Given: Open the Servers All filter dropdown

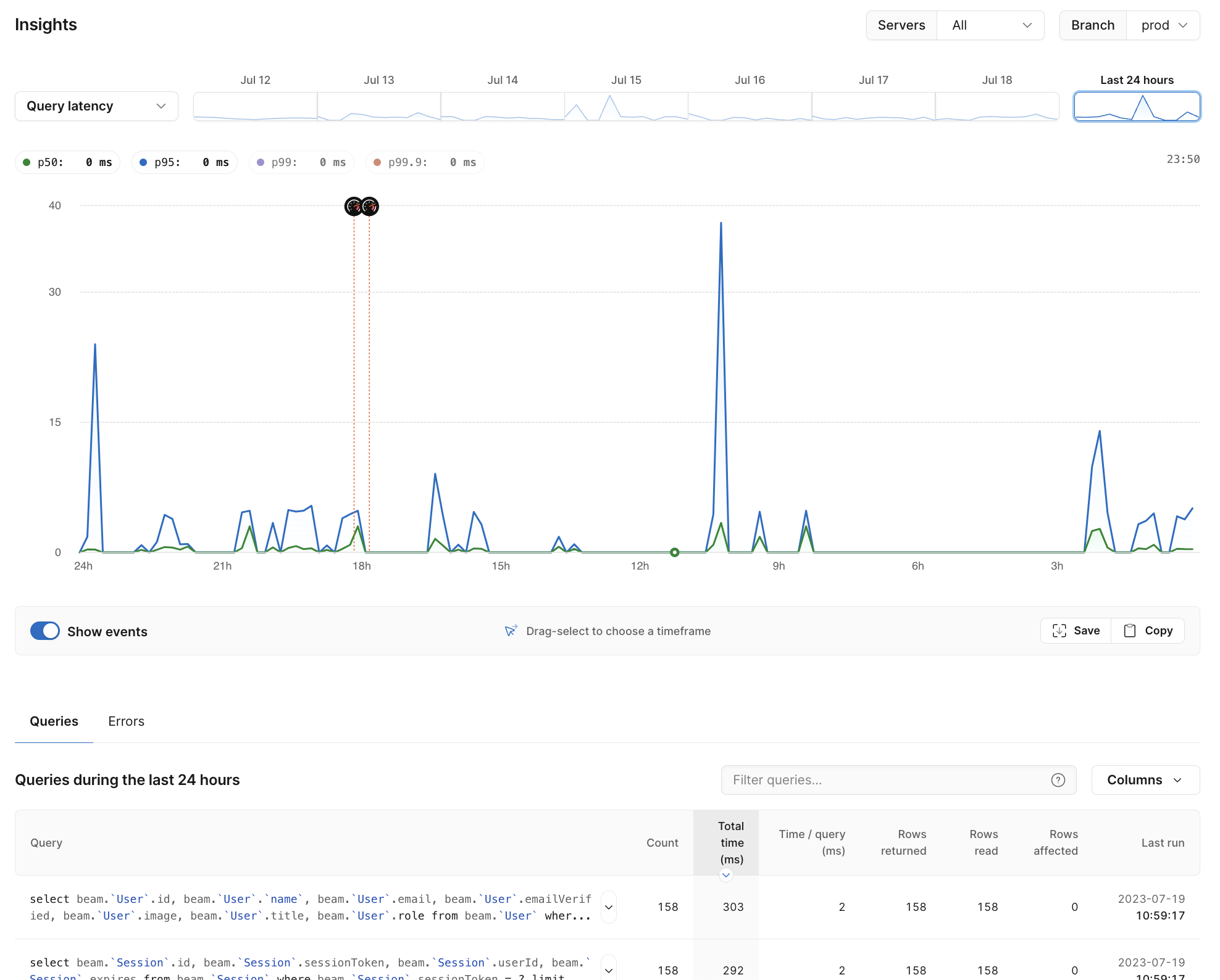Looking at the screenshot, I should [x=990, y=25].
